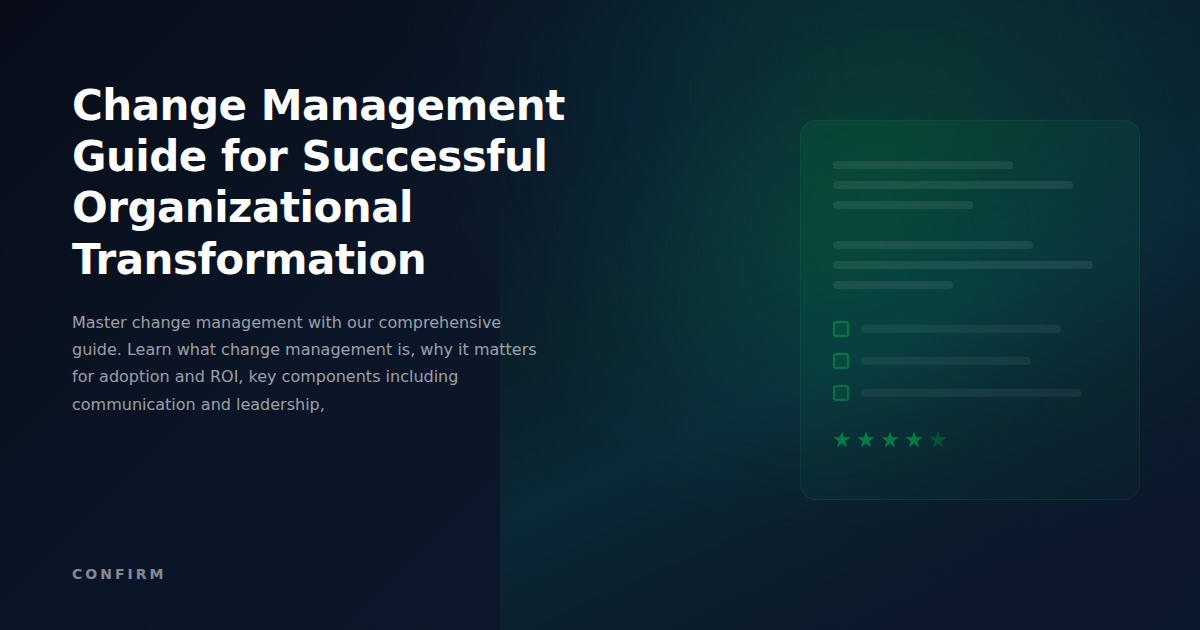Screen dimensions: 1200x630
Task: Click the line beside the last checkbox
Action: 970,393
